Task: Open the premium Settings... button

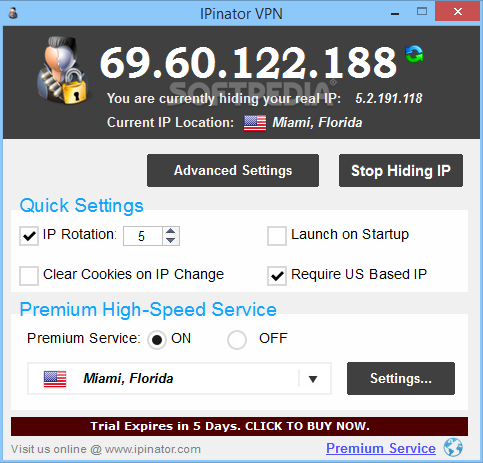Action: tap(401, 378)
